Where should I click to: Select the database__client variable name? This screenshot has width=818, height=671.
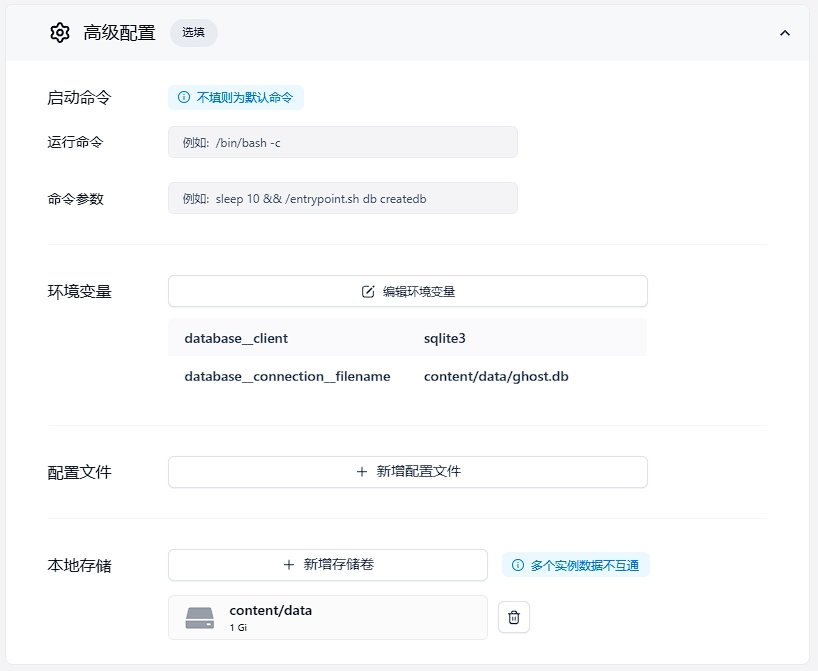236,338
